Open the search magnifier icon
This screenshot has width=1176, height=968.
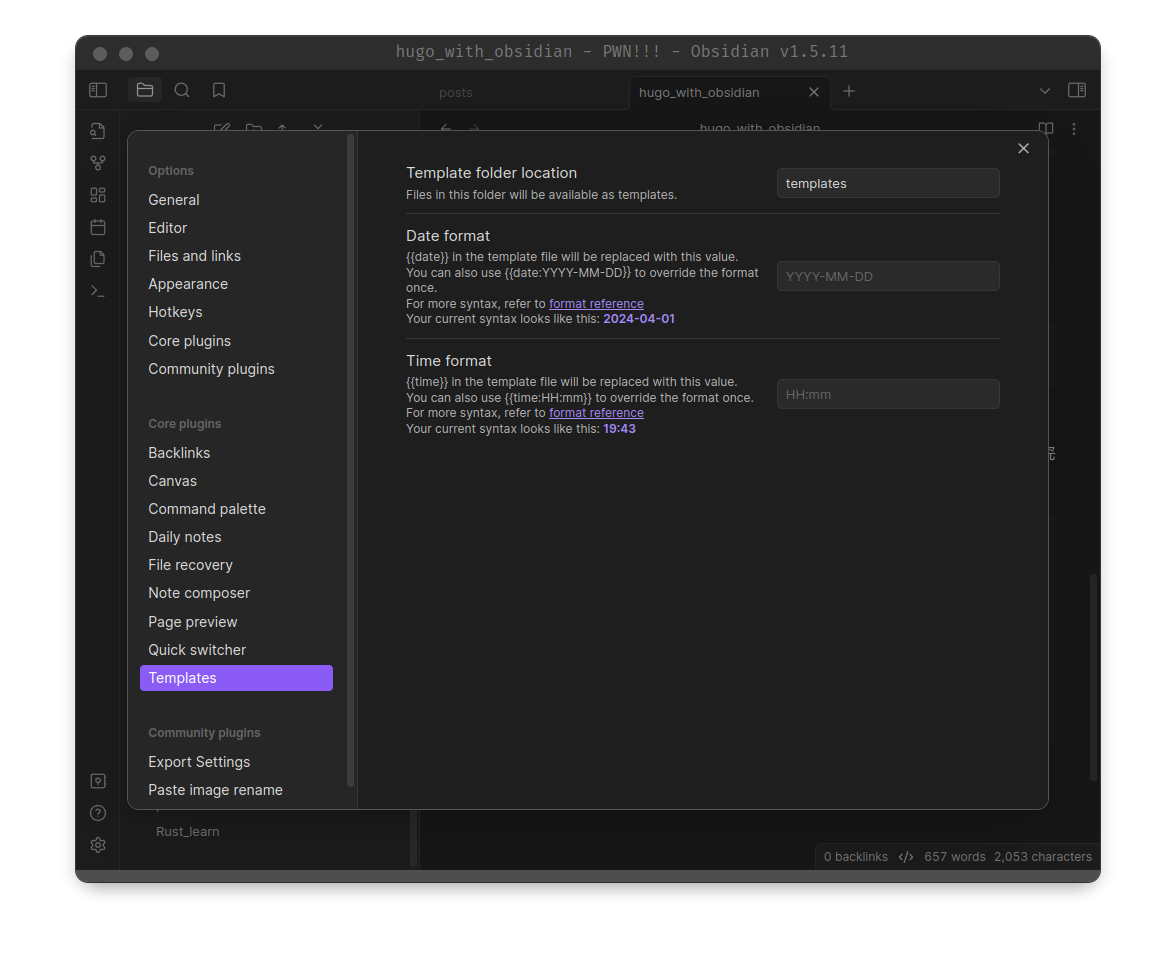pos(182,90)
